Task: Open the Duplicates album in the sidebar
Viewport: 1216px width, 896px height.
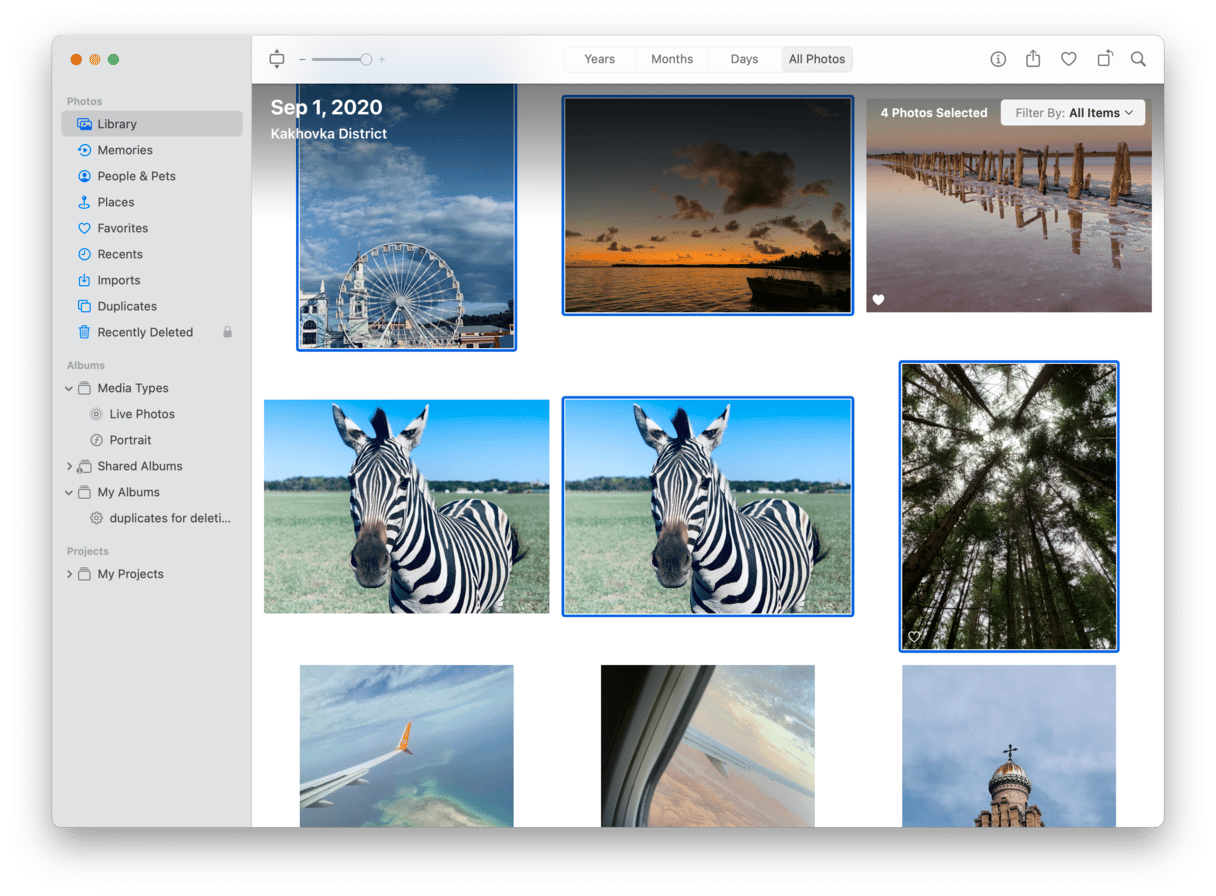Action: pyautogui.click(x=126, y=306)
